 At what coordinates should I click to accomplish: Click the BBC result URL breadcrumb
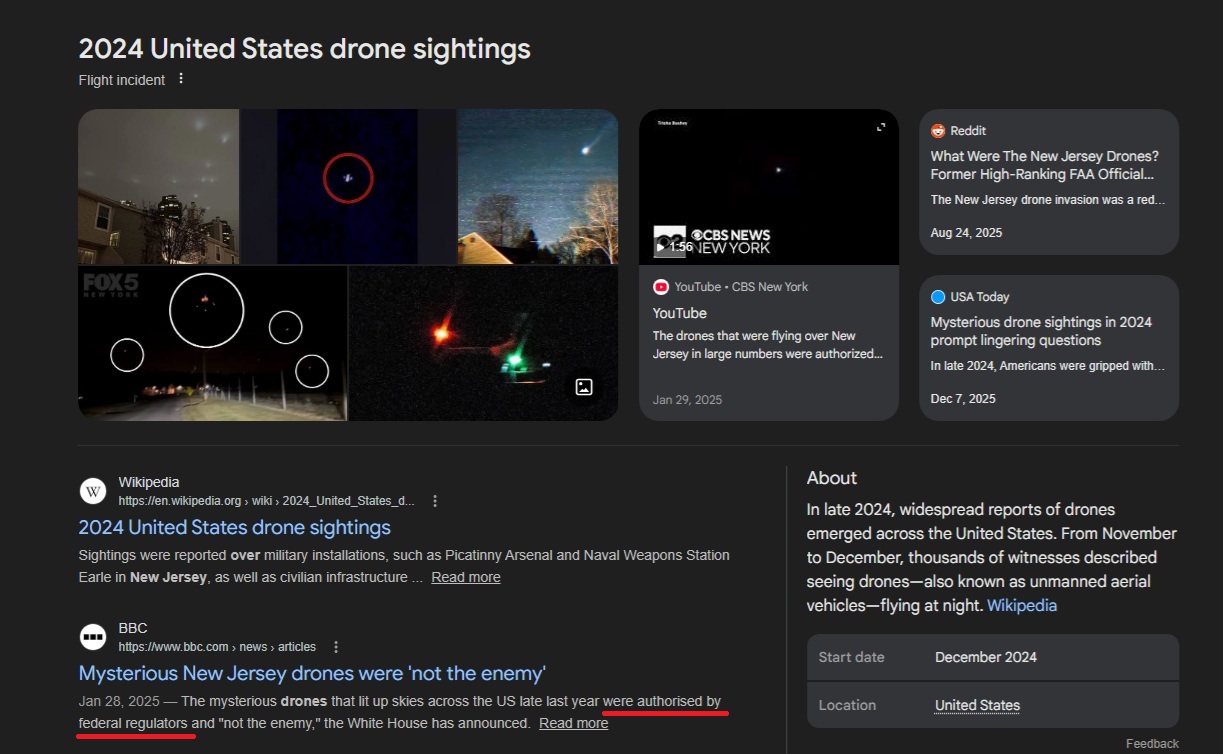(x=217, y=647)
